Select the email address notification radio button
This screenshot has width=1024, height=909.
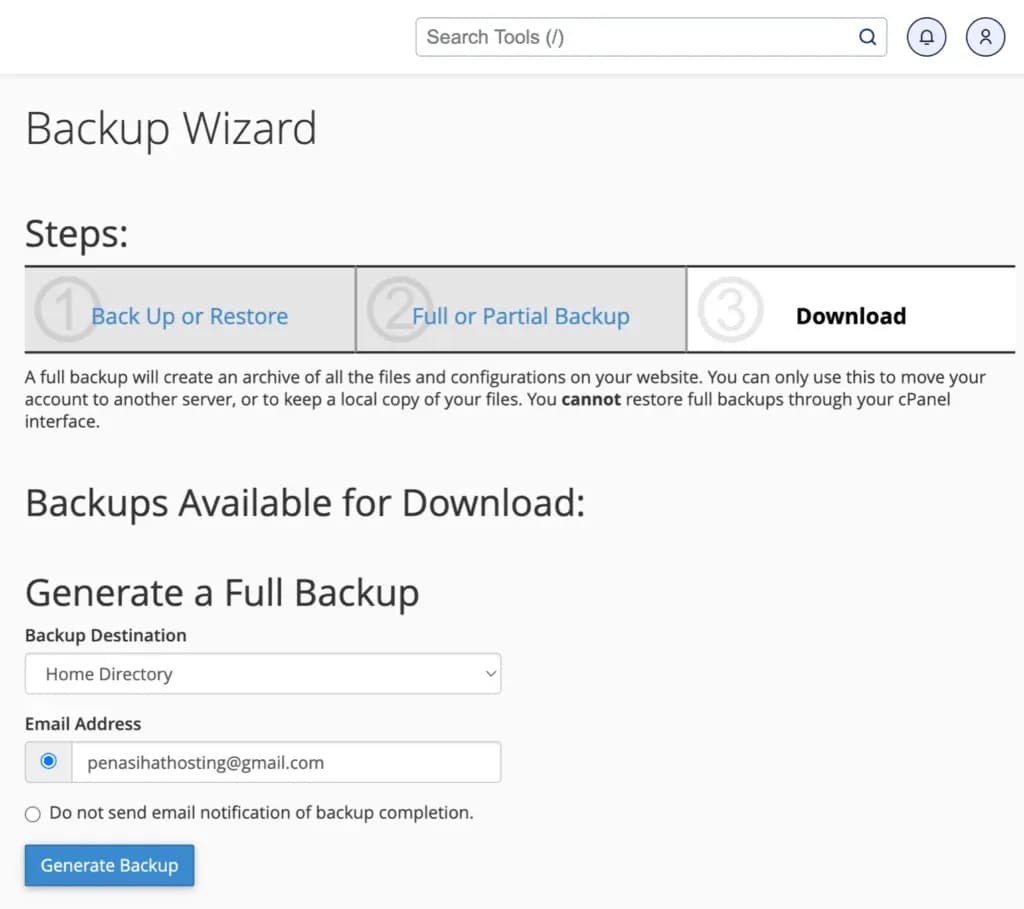coord(48,761)
